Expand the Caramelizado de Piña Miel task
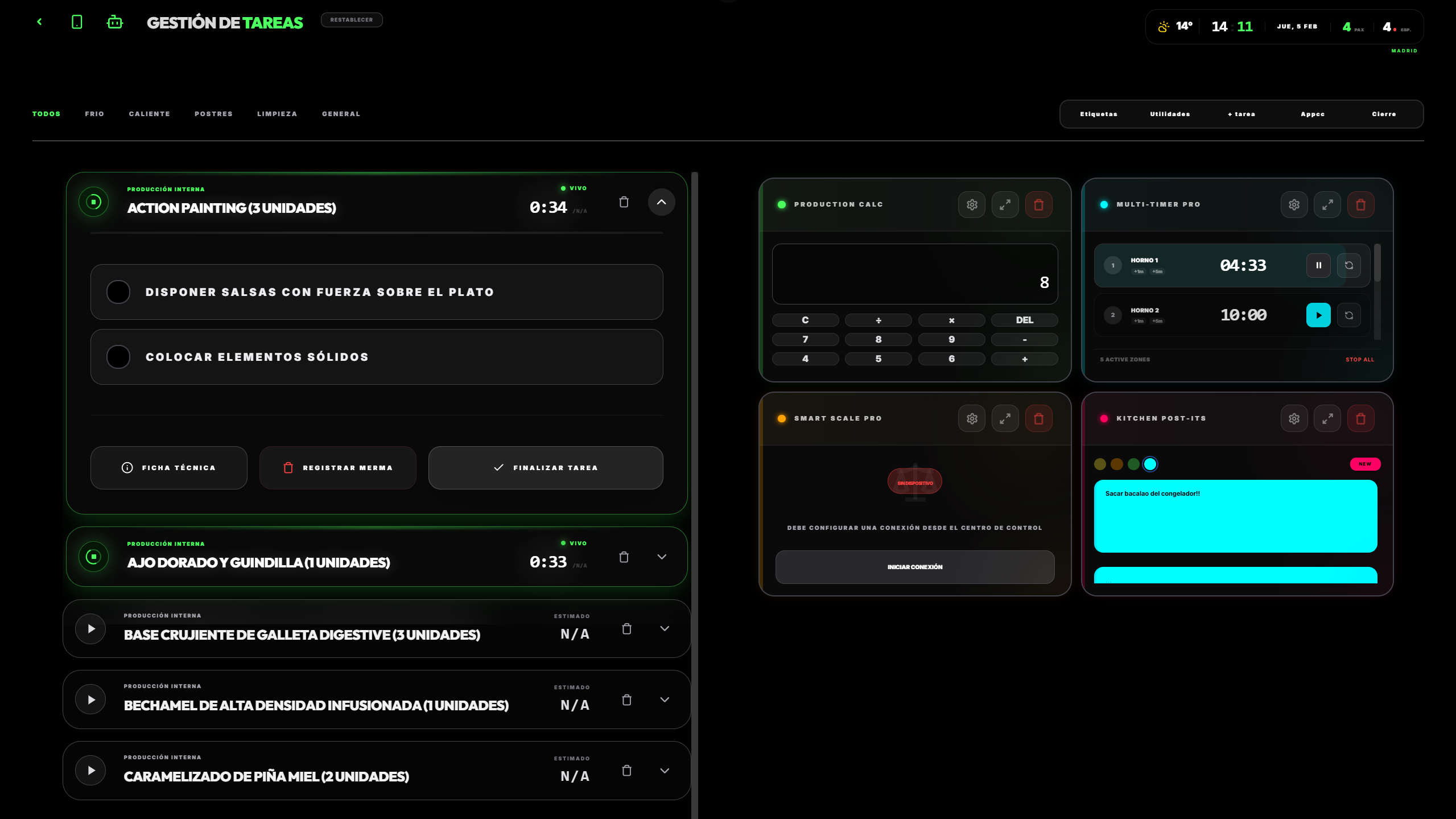Image resolution: width=1456 pixels, height=819 pixels. [664, 771]
